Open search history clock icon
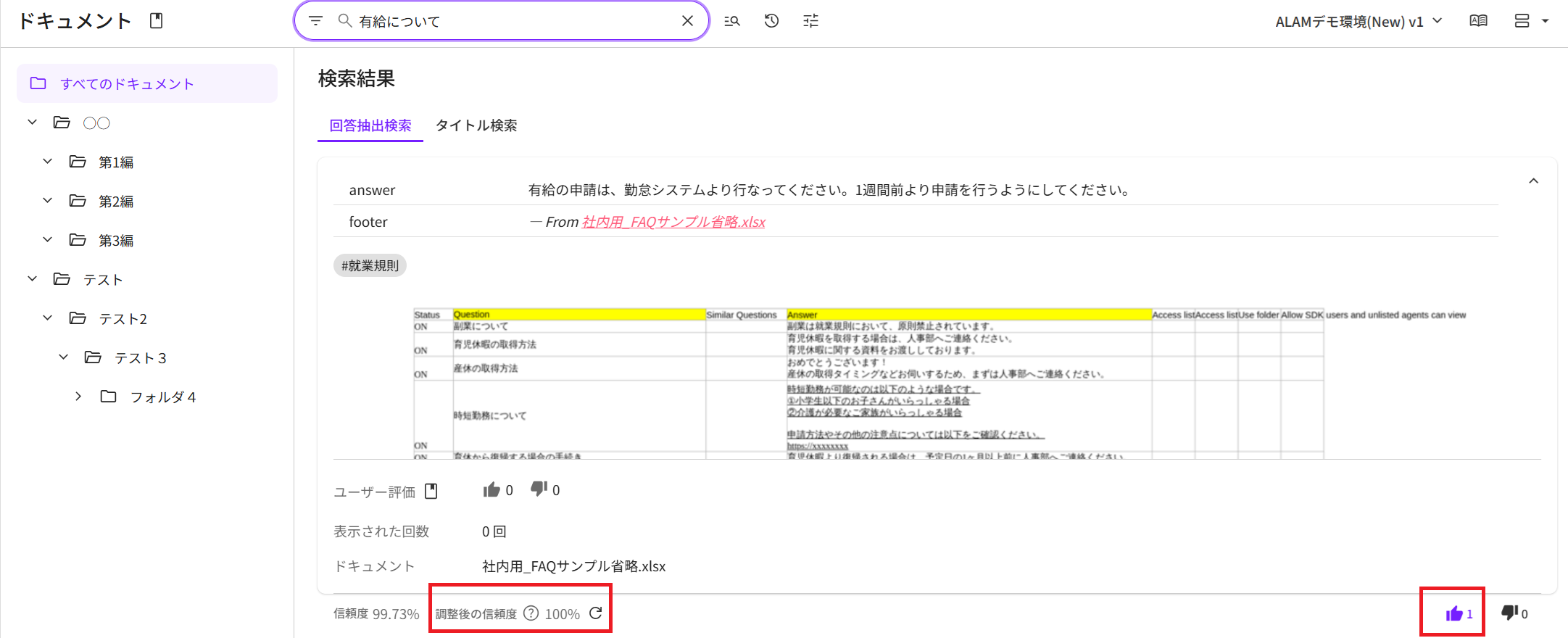 click(771, 21)
